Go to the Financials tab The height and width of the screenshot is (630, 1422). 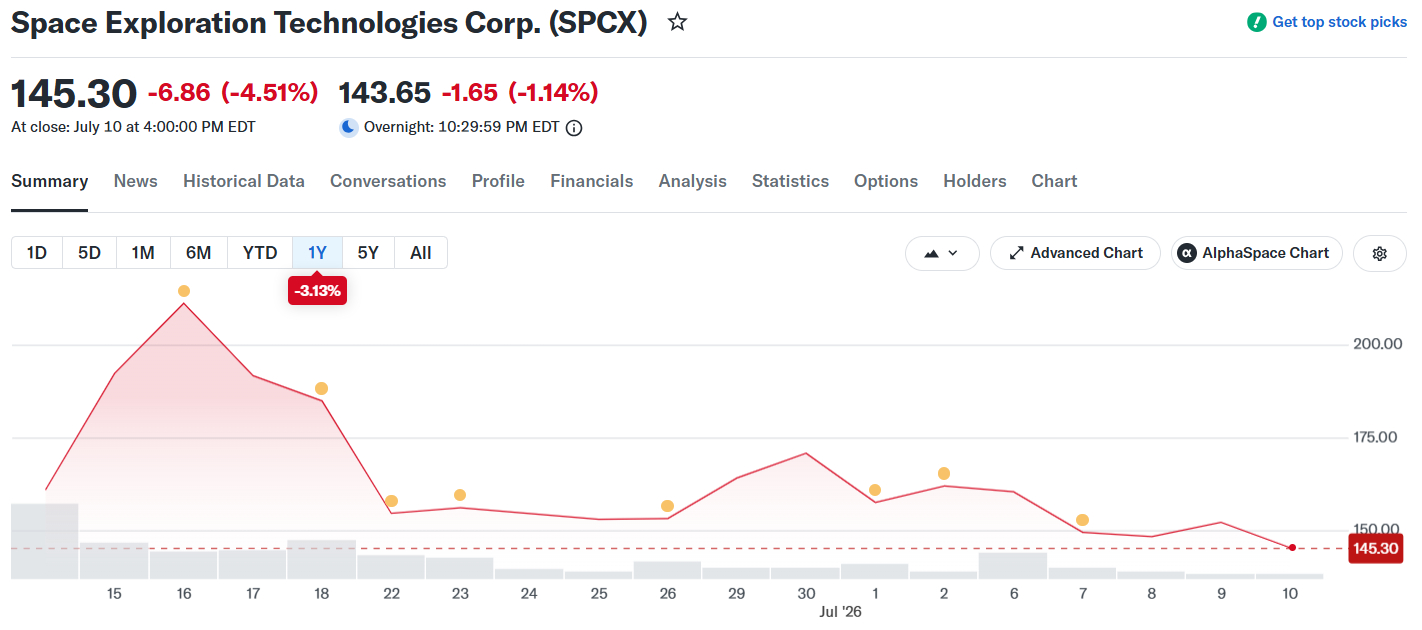(592, 181)
